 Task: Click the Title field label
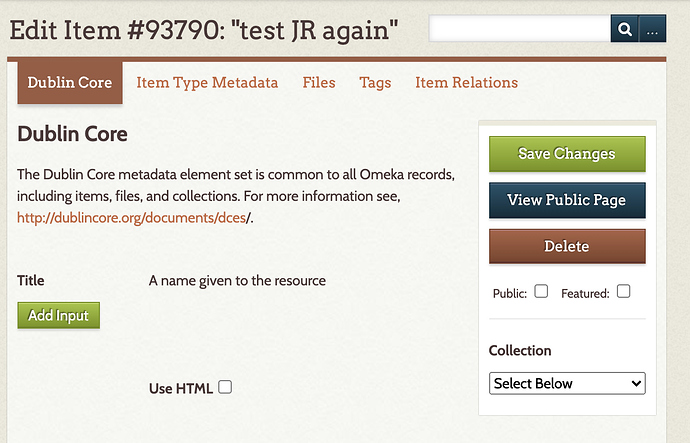coord(31,281)
